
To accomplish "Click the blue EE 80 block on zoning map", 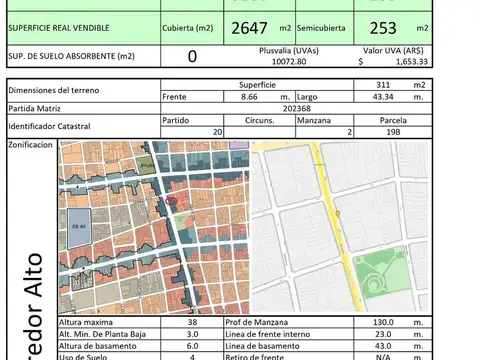I will coord(79,228).
